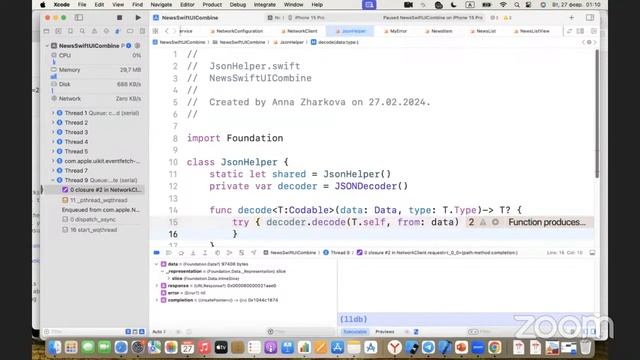Open the Issue navigator warning triangle icon
The image size is (640, 360).
pos(94,31)
